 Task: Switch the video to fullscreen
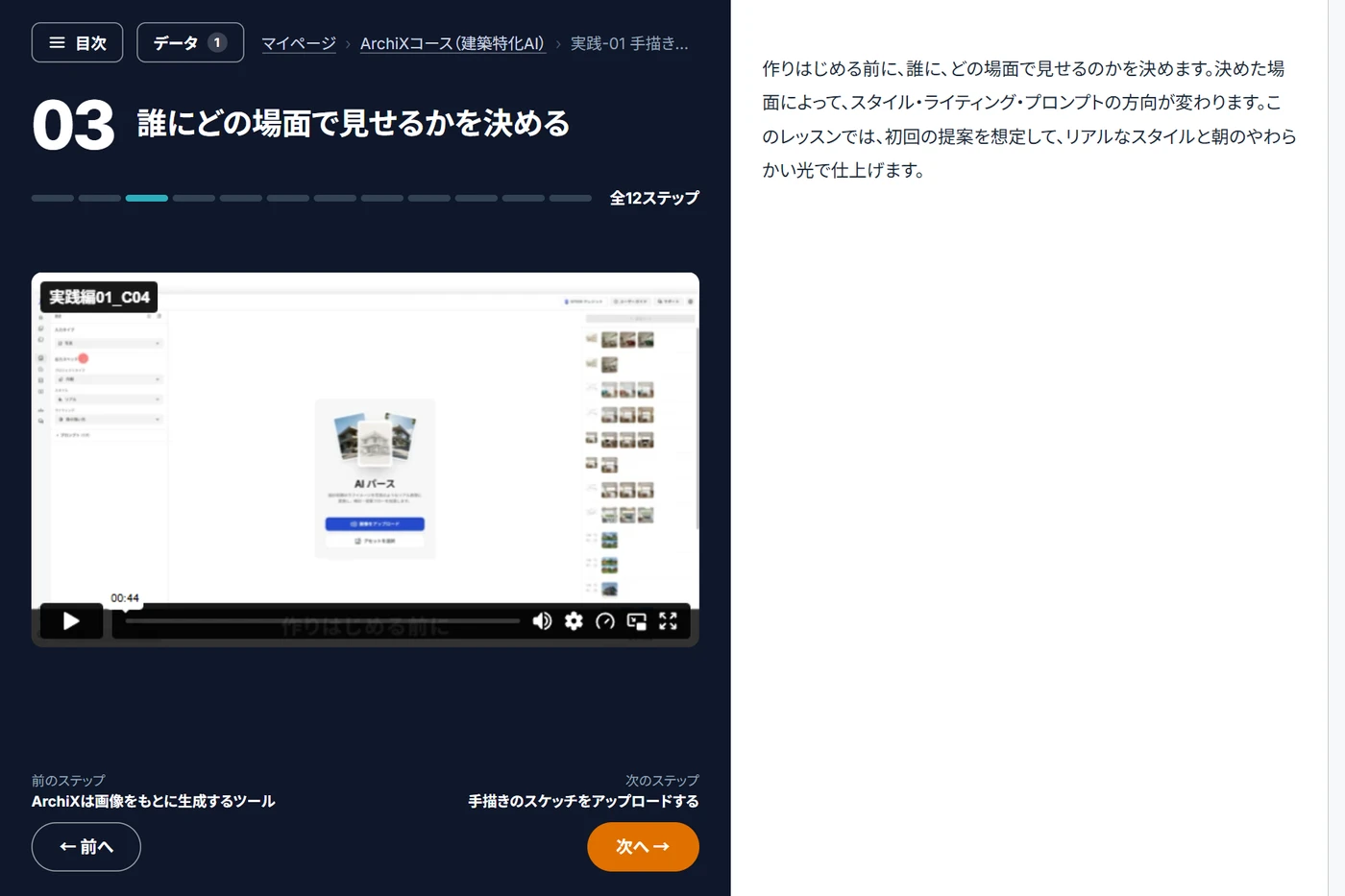pos(668,621)
